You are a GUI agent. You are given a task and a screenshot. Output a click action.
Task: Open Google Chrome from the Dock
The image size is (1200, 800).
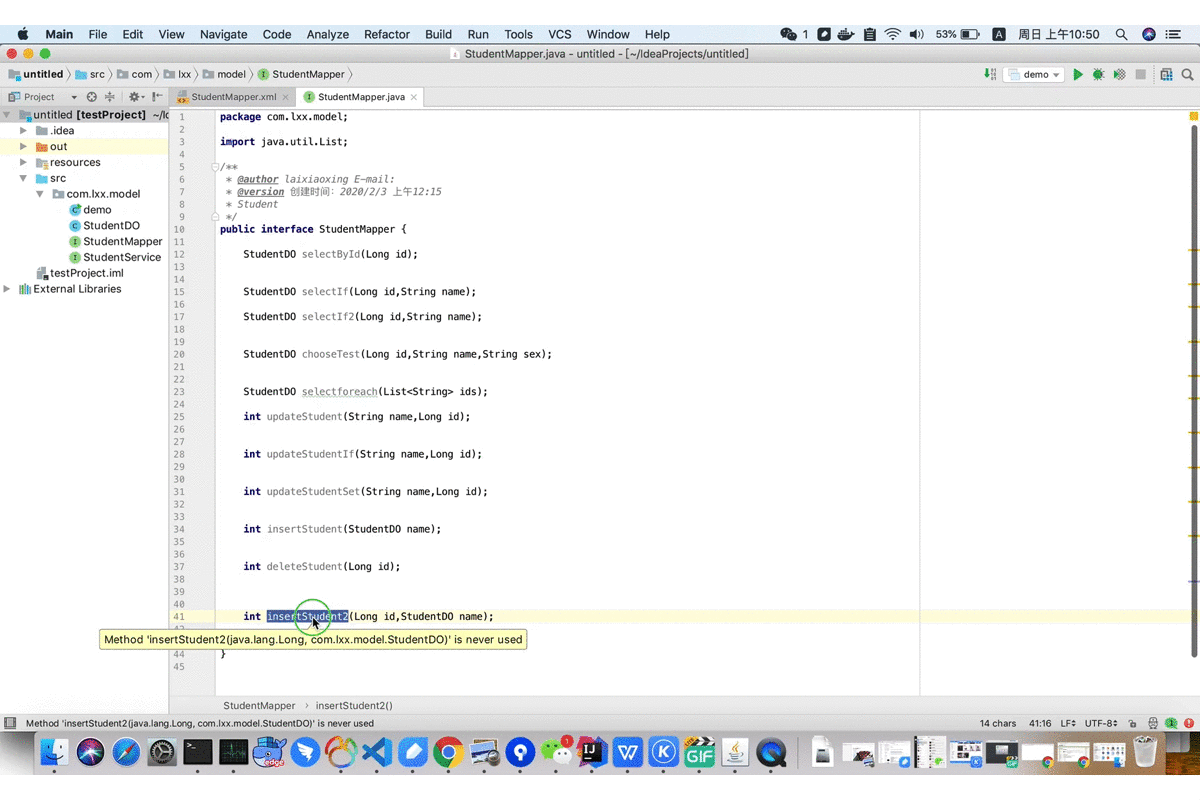[x=448, y=752]
